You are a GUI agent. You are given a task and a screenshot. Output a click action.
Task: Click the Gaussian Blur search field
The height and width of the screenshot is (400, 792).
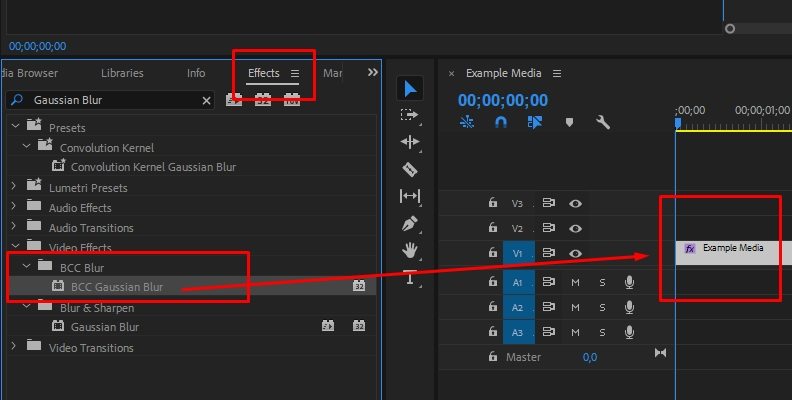[x=110, y=100]
